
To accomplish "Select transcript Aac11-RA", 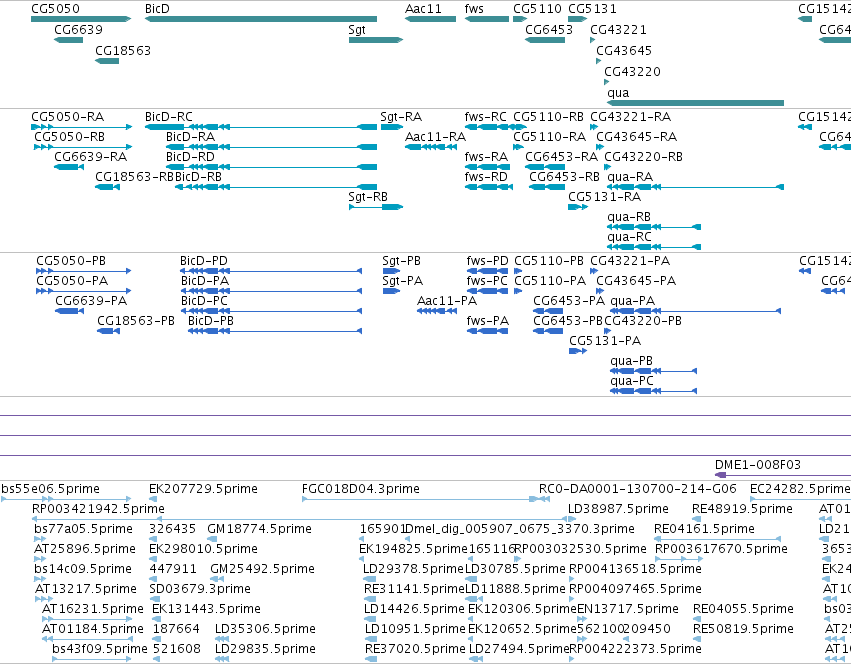I will point(431,147).
